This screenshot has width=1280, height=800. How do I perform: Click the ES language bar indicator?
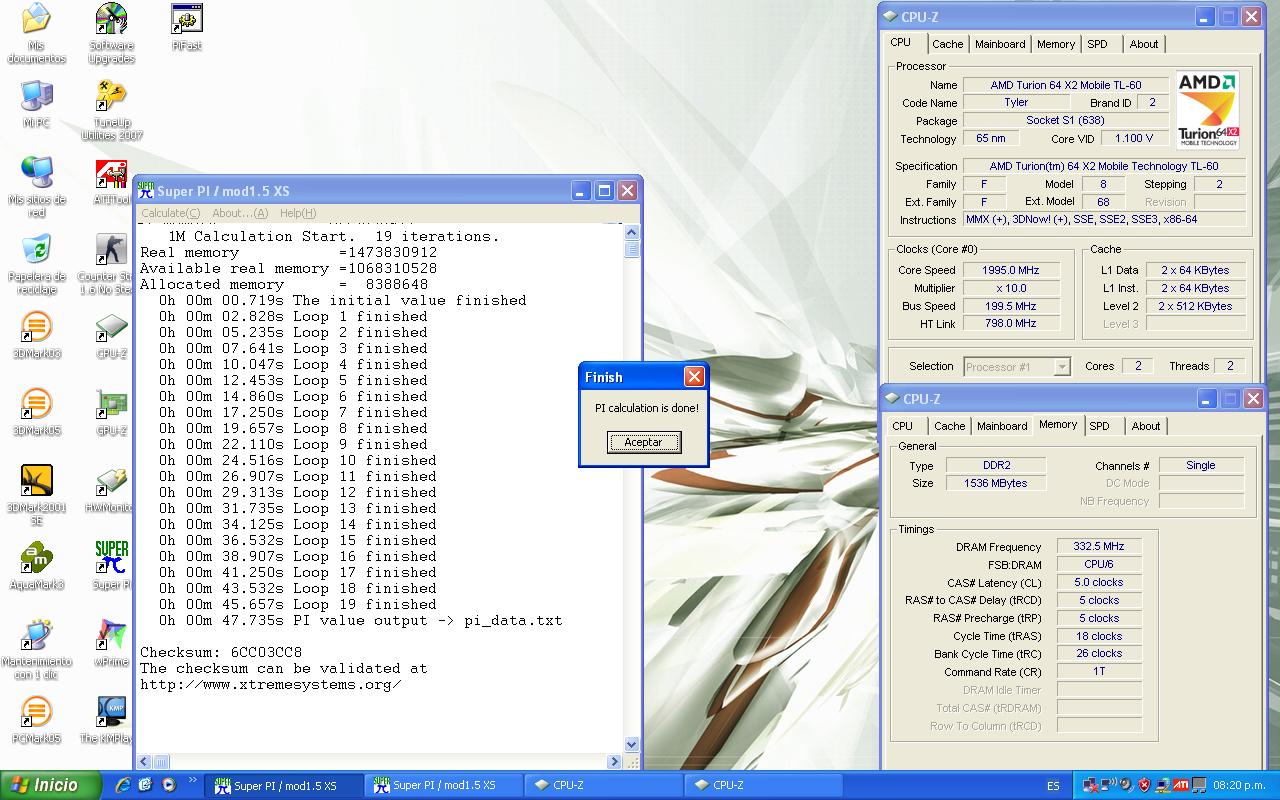[x=1053, y=786]
